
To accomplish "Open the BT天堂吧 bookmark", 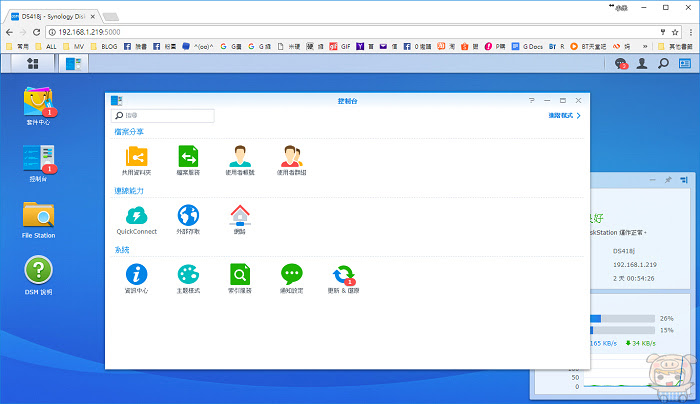I will (588, 46).
